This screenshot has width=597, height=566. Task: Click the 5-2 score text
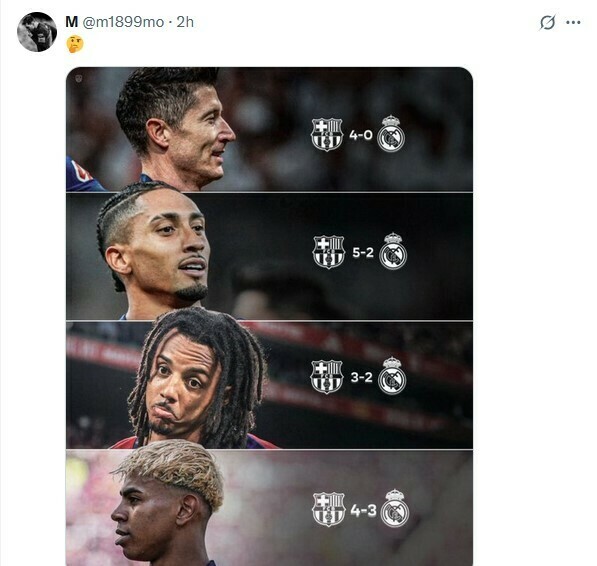click(363, 252)
